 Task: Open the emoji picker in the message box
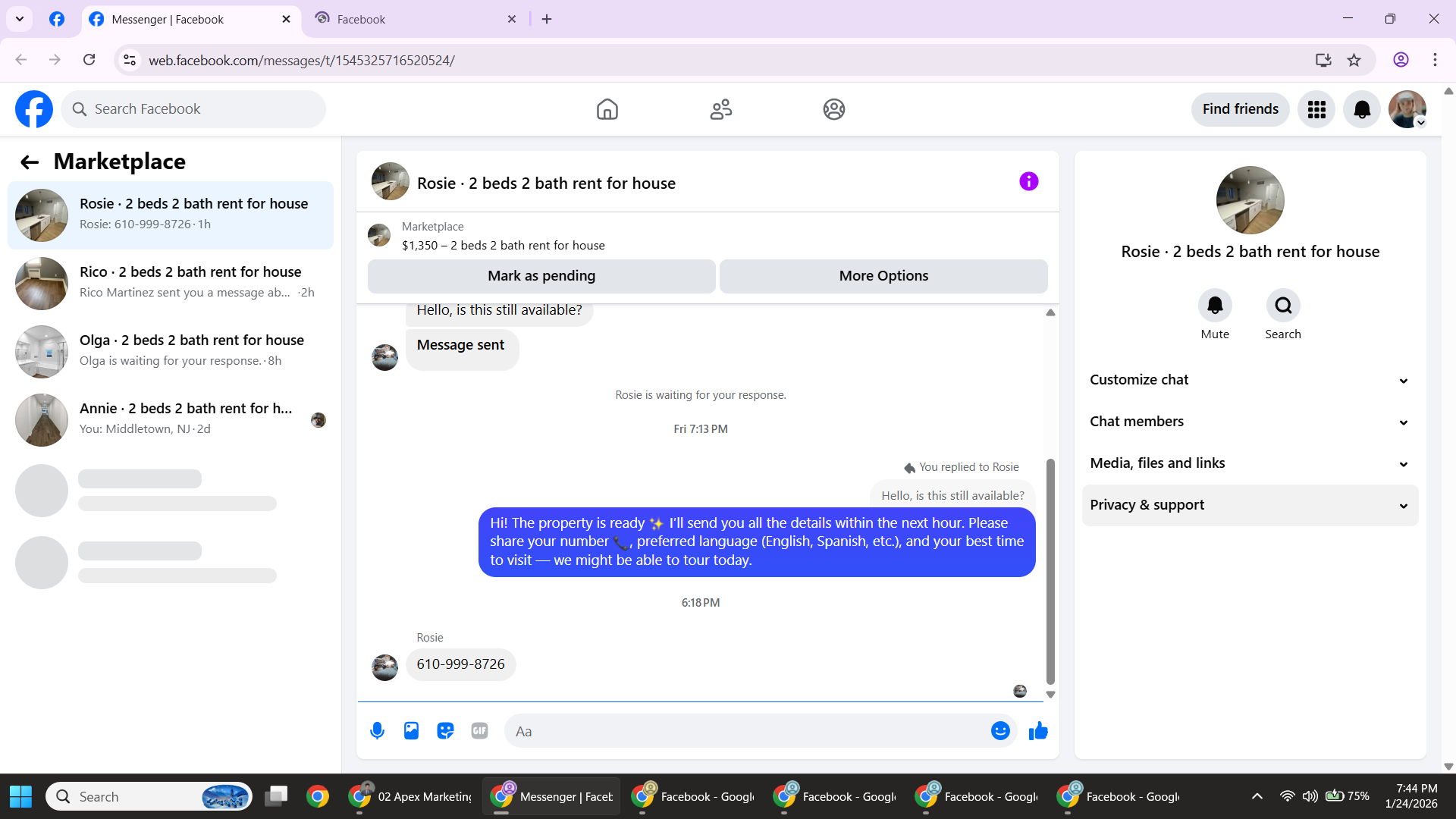coord(1000,731)
